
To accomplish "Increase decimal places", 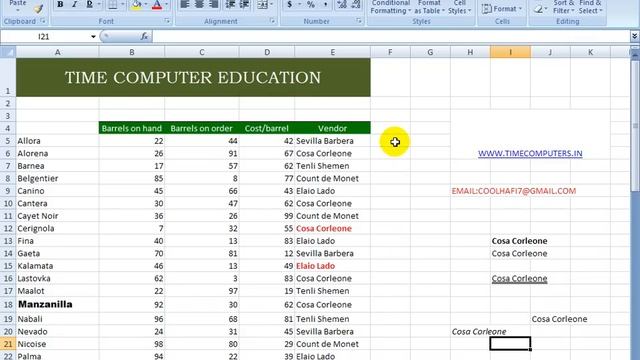I will pyautogui.click(x=342, y=4).
